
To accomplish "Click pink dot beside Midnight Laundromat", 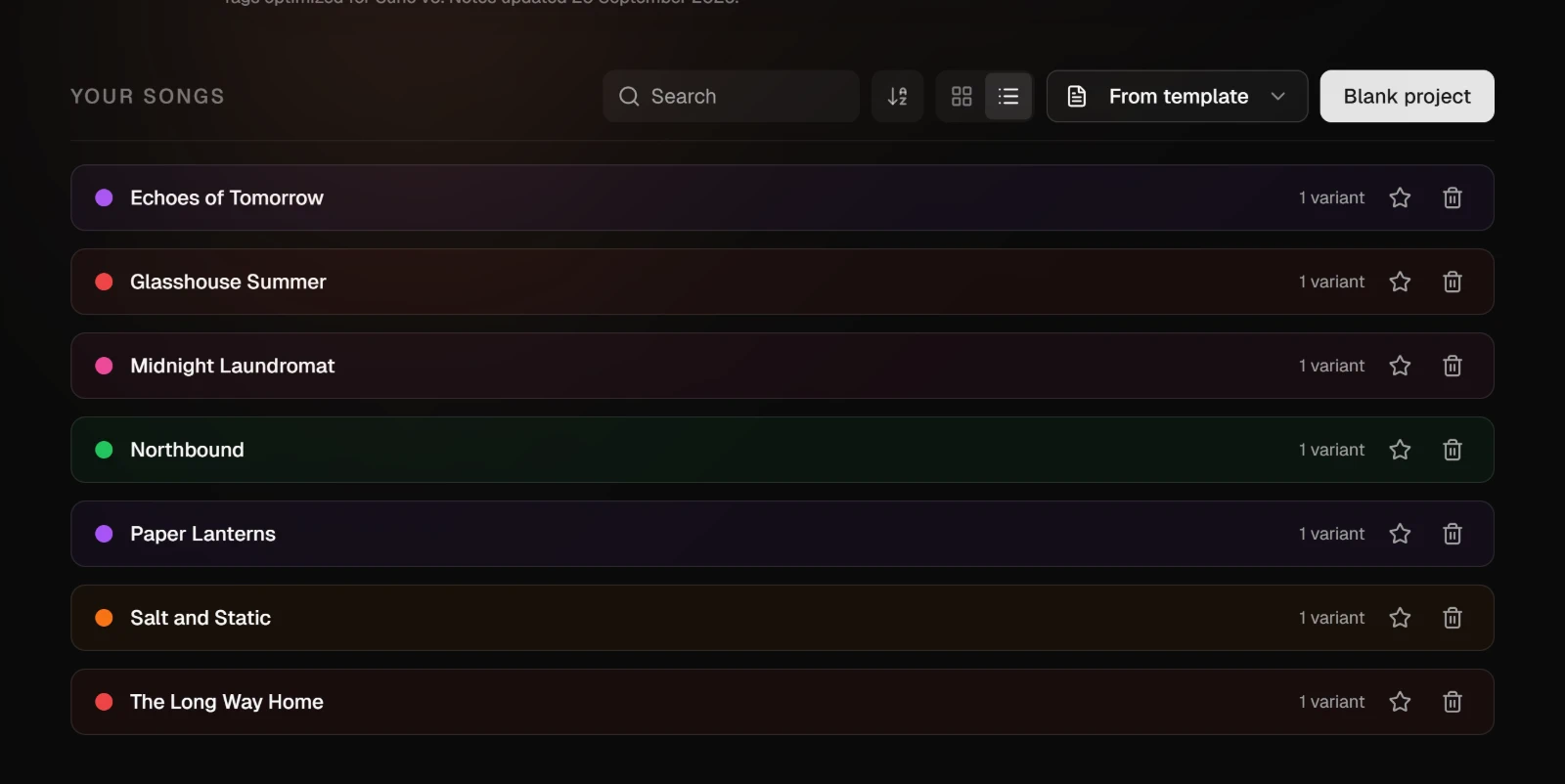I will click(x=104, y=366).
